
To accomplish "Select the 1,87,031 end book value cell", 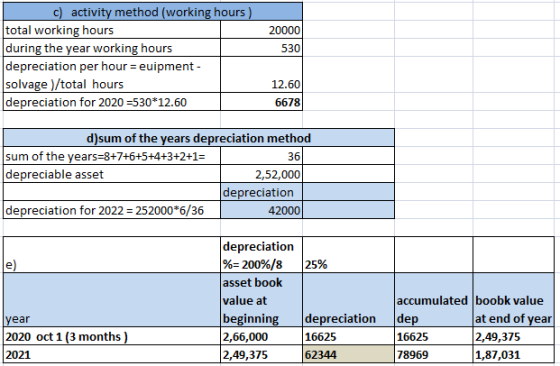I will tap(514, 355).
